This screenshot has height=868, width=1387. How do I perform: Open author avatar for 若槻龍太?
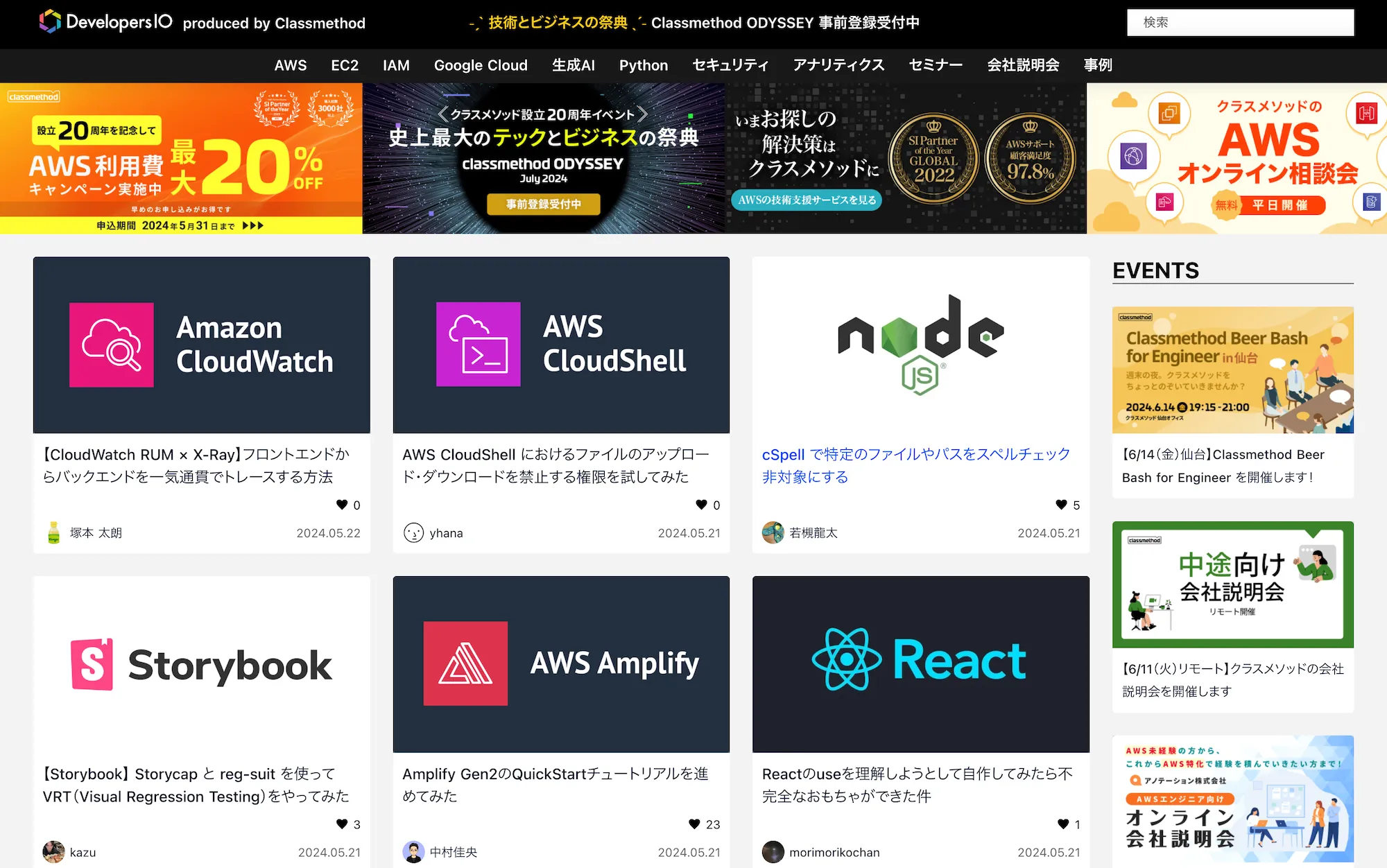pos(773,532)
